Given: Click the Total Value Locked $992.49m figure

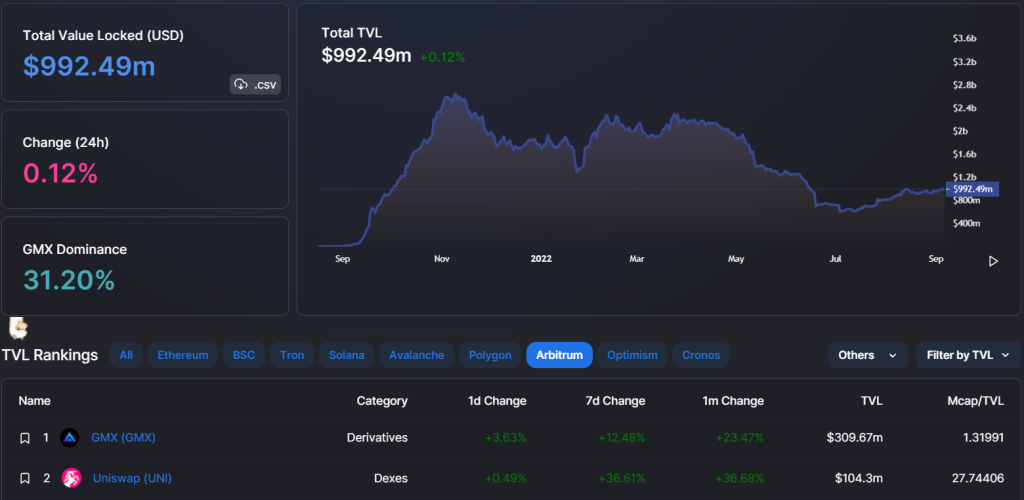Looking at the screenshot, I should [89, 66].
